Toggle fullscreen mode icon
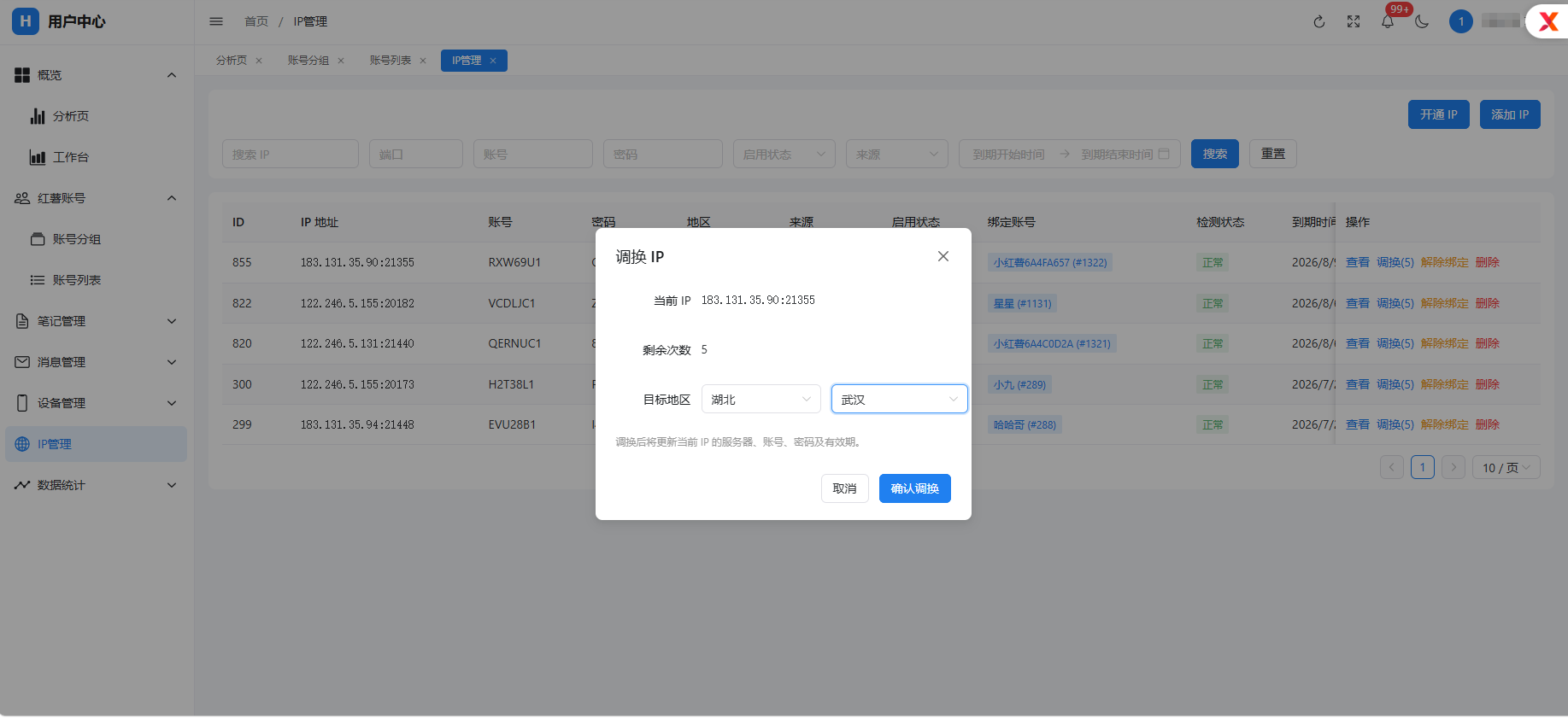 pos(1354,21)
